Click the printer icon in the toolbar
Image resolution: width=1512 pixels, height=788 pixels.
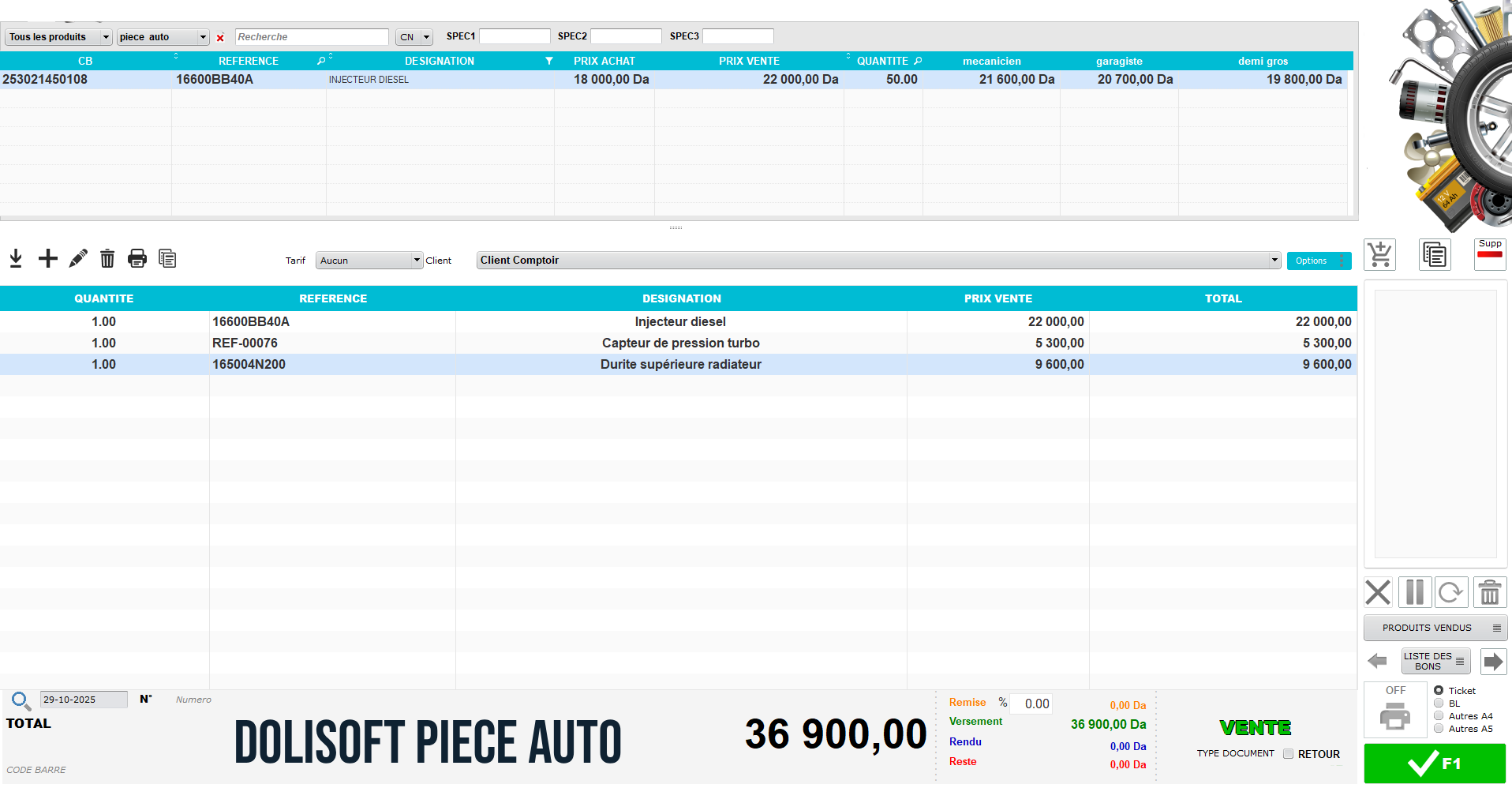(x=137, y=258)
